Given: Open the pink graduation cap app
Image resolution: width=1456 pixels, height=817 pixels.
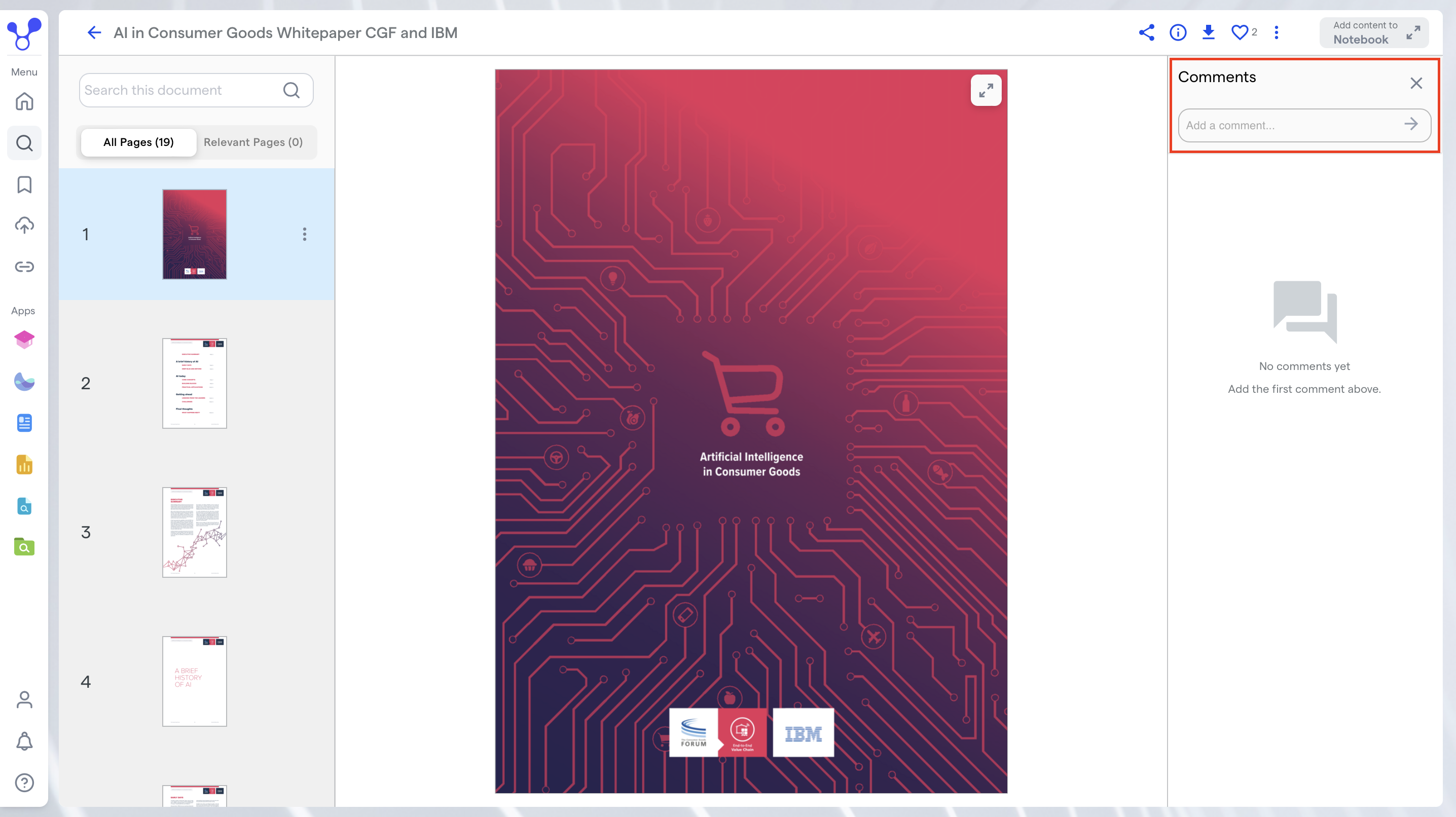Looking at the screenshot, I should pyautogui.click(x=24, y=340).
